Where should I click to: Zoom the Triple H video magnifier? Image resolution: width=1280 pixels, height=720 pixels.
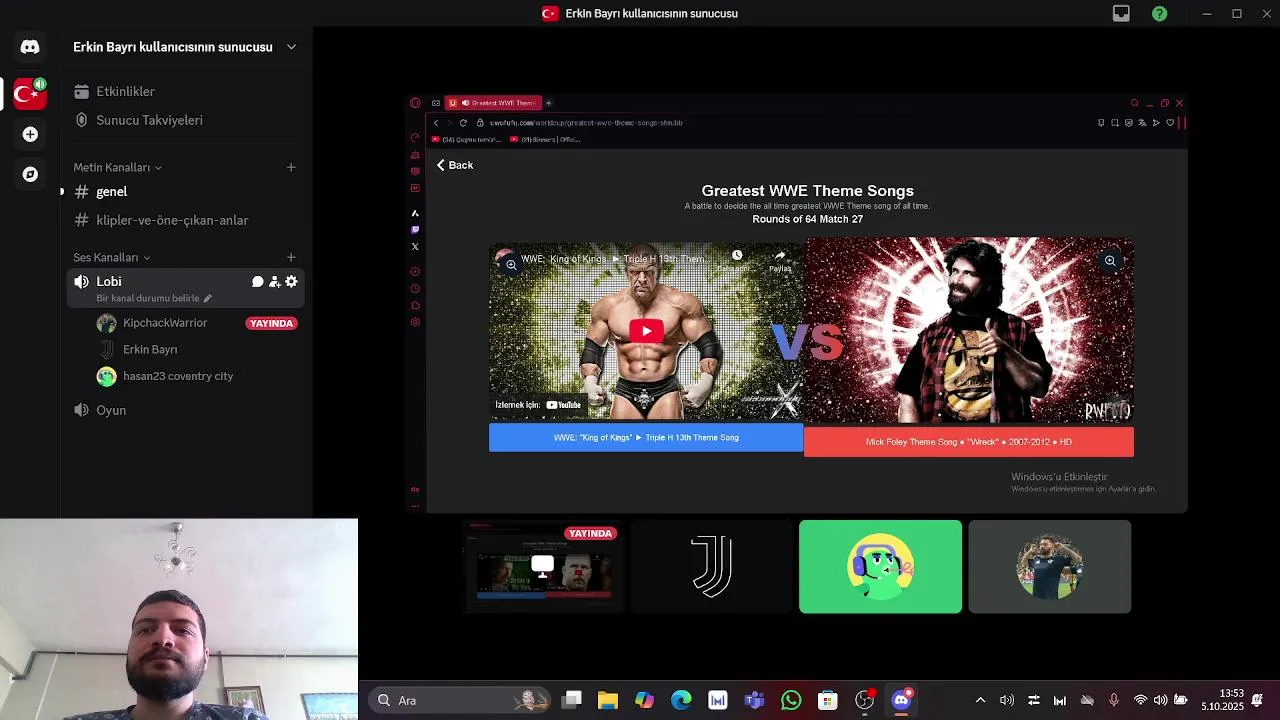[511, 265]
